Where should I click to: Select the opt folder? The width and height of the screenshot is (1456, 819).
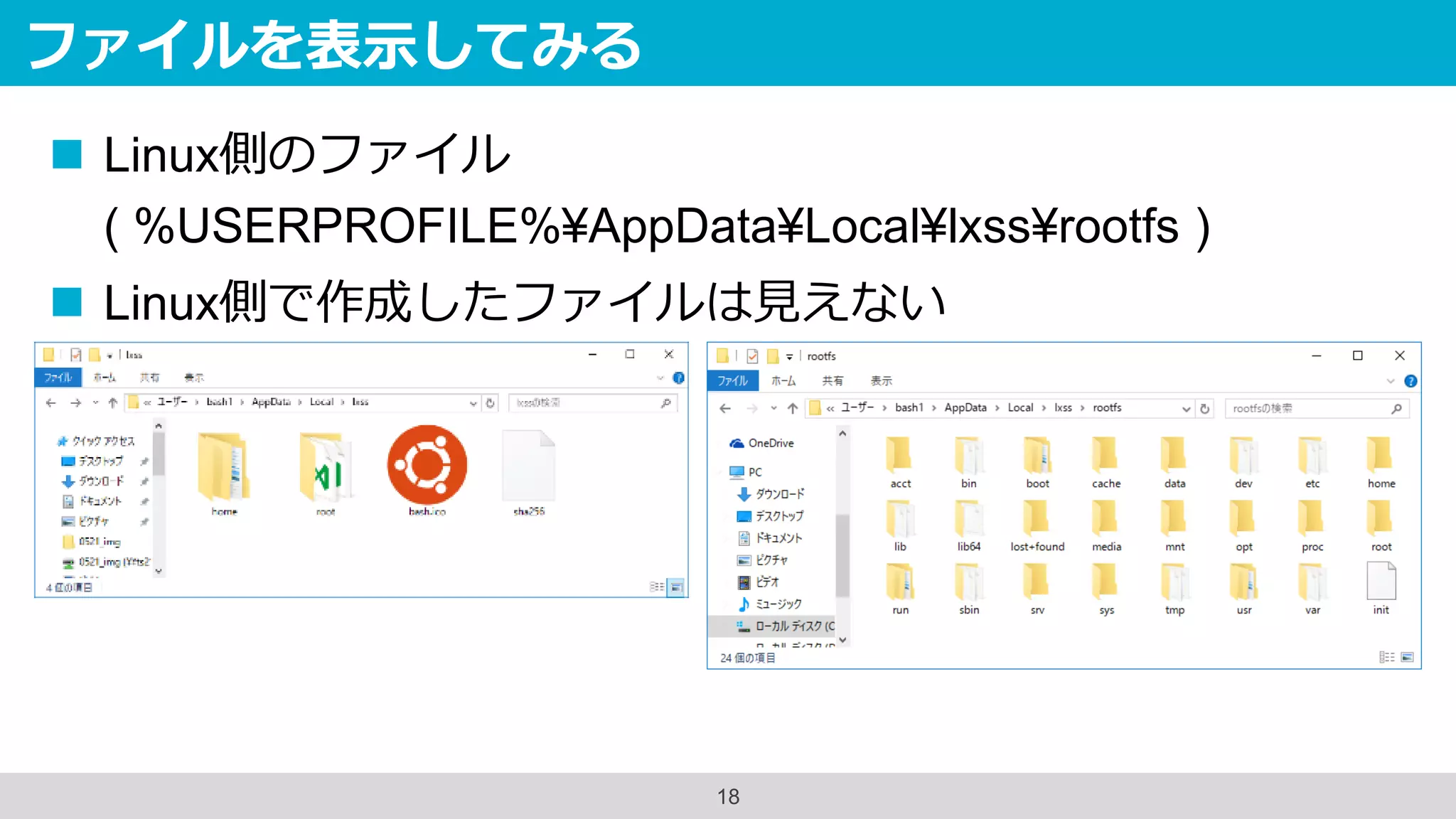1243,525
